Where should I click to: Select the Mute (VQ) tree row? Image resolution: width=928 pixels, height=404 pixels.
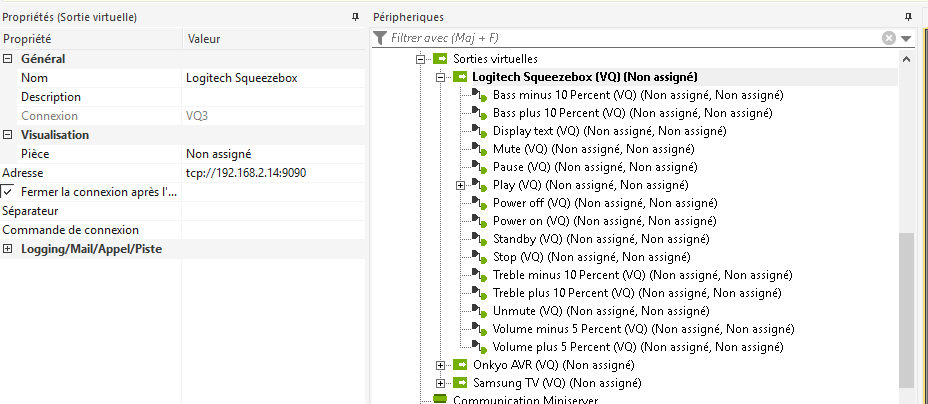pos(594,149)
